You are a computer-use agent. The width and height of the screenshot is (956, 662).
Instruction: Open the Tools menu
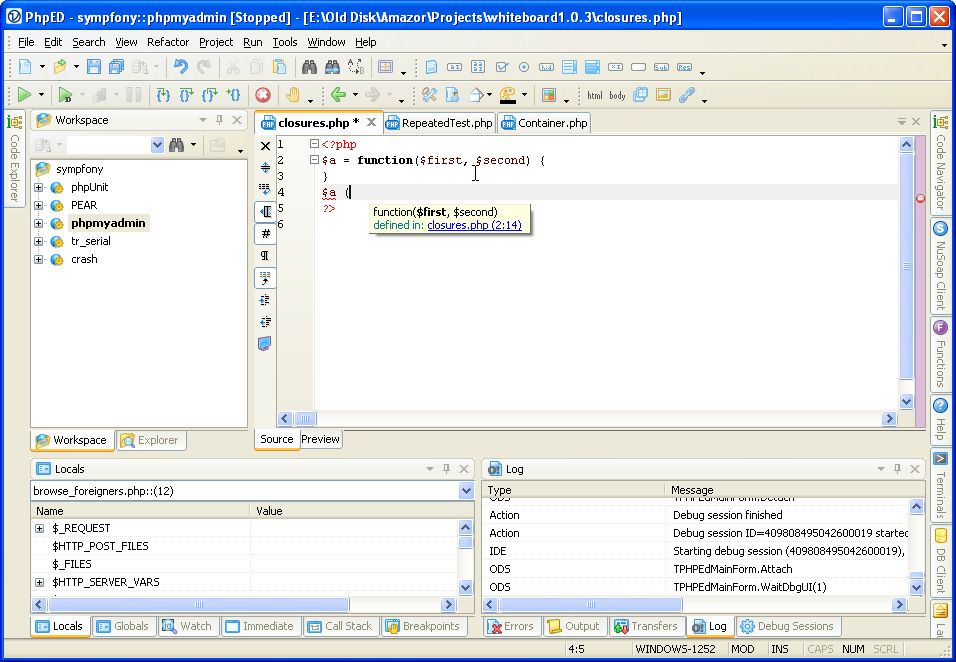pos(285,42)
